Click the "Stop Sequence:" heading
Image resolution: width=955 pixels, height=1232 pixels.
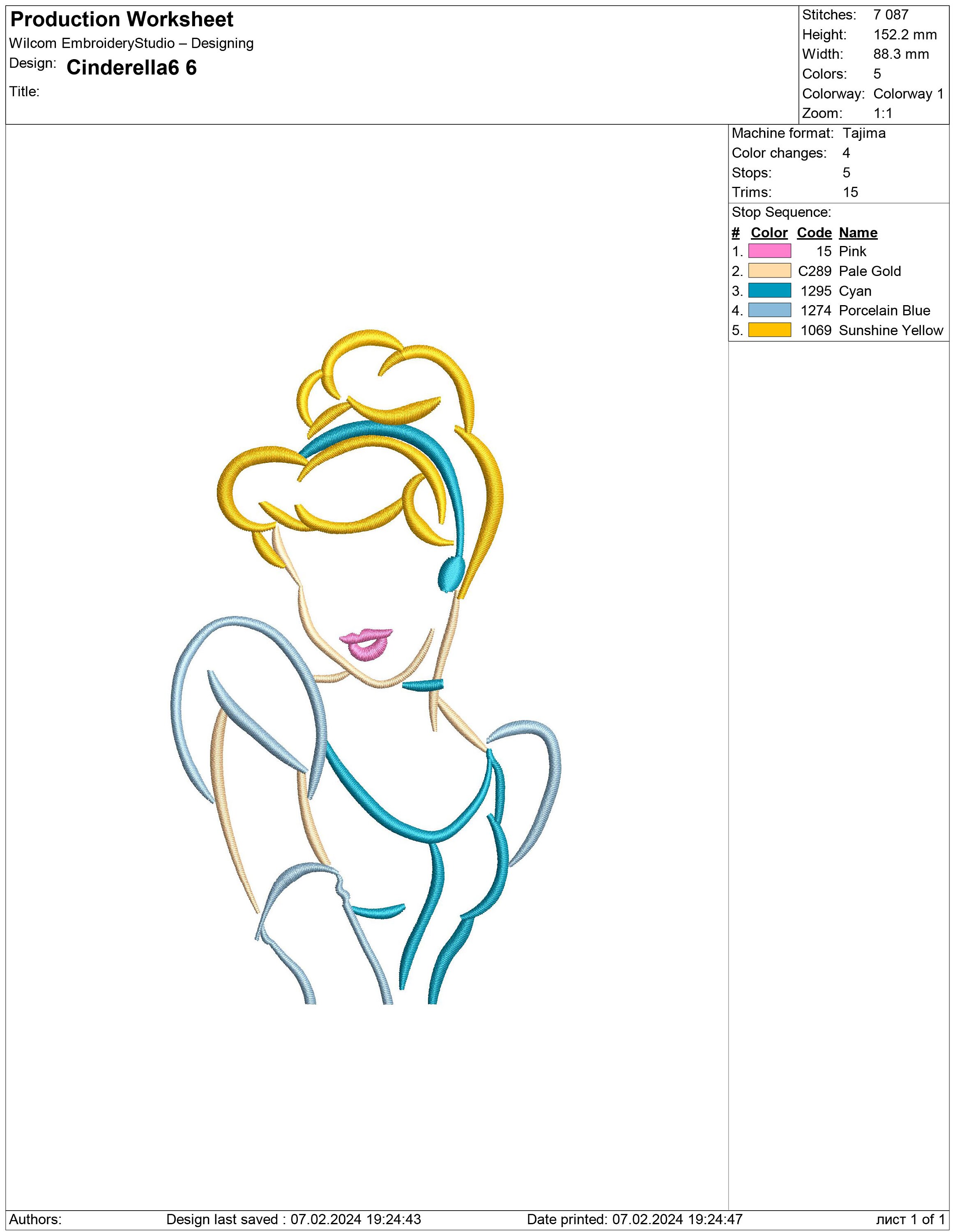point(781,213)
